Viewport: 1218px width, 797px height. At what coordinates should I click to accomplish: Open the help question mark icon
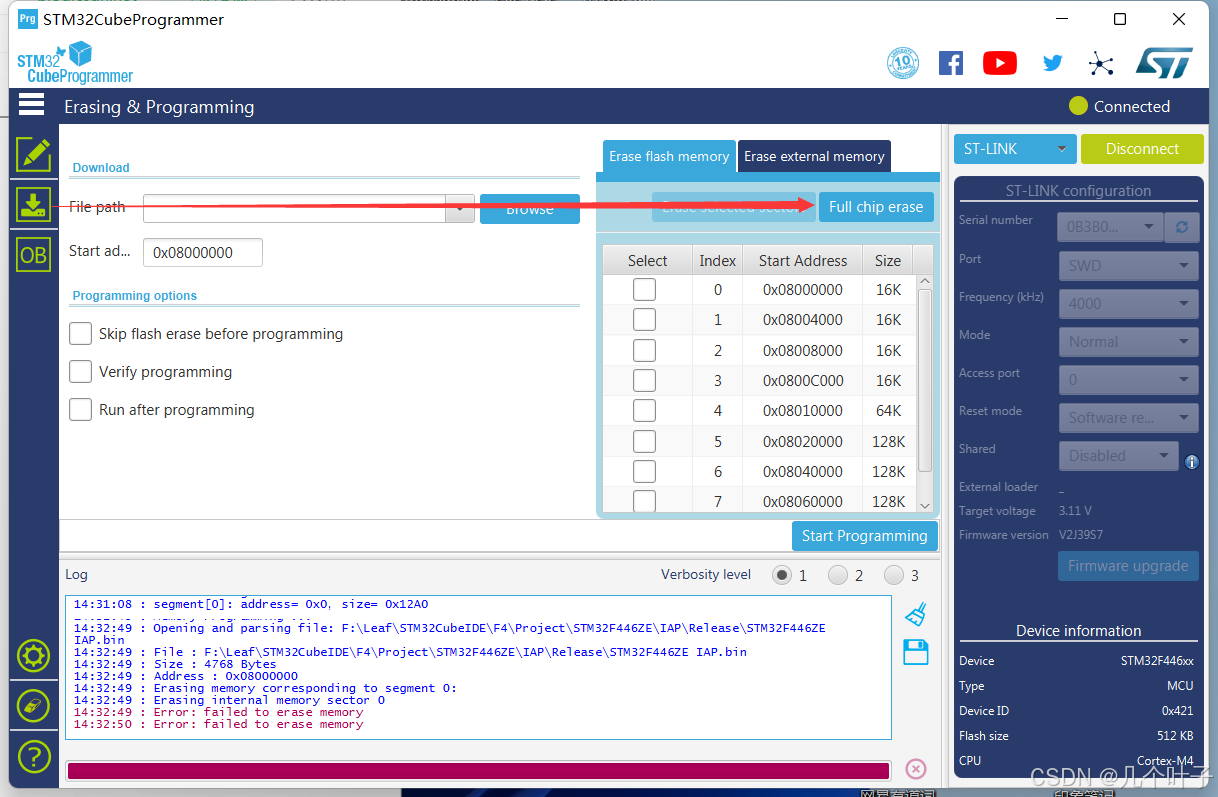click(x=33, y=756)
